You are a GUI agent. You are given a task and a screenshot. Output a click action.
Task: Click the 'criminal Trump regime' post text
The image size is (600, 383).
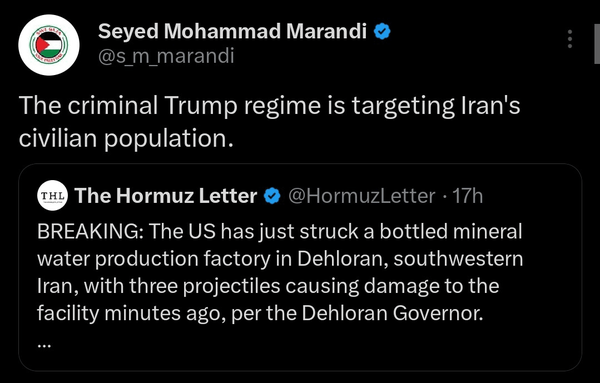coord(269,106)
